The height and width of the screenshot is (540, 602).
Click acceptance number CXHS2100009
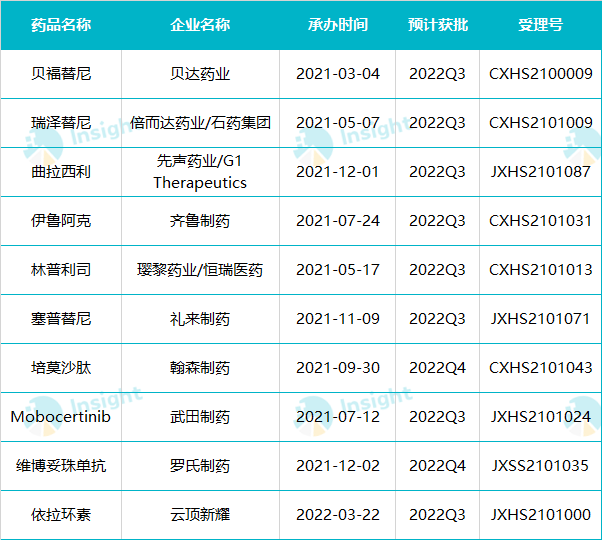tap(540, 74)
